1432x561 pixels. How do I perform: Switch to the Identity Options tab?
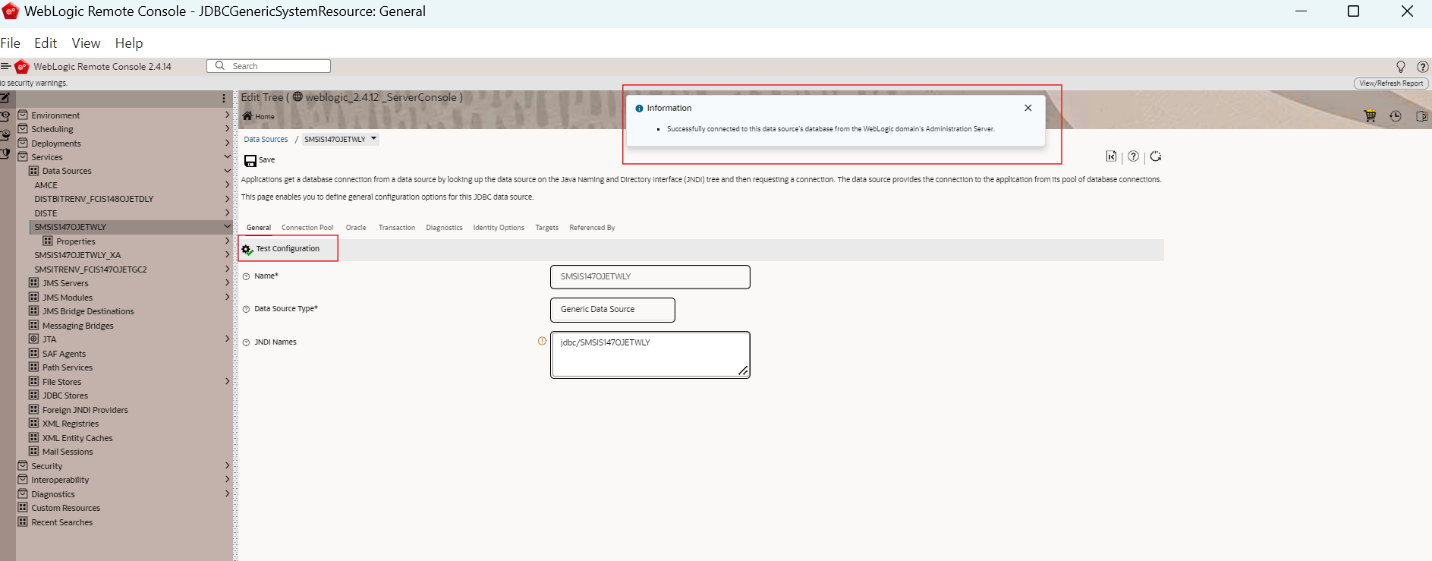[499, 228]
